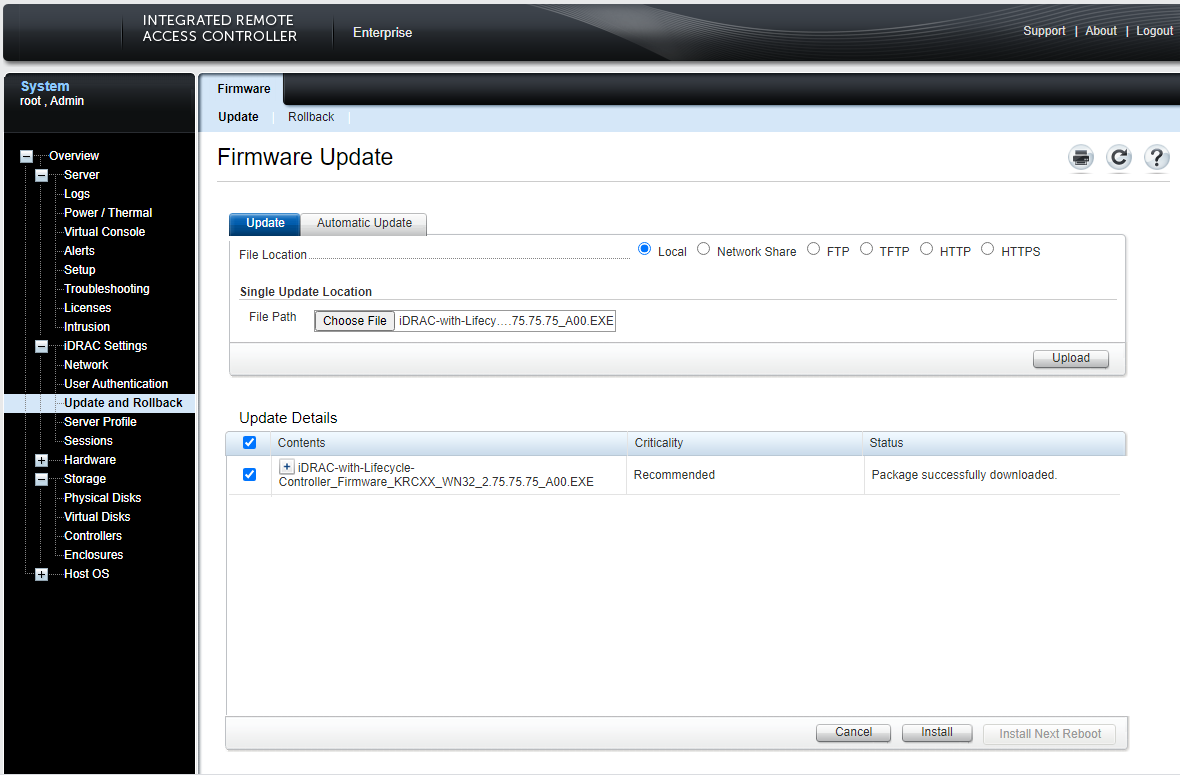Screen dimensions: 1180x775
Task: Collapse the Storage tree node
Action: [41, 479]
